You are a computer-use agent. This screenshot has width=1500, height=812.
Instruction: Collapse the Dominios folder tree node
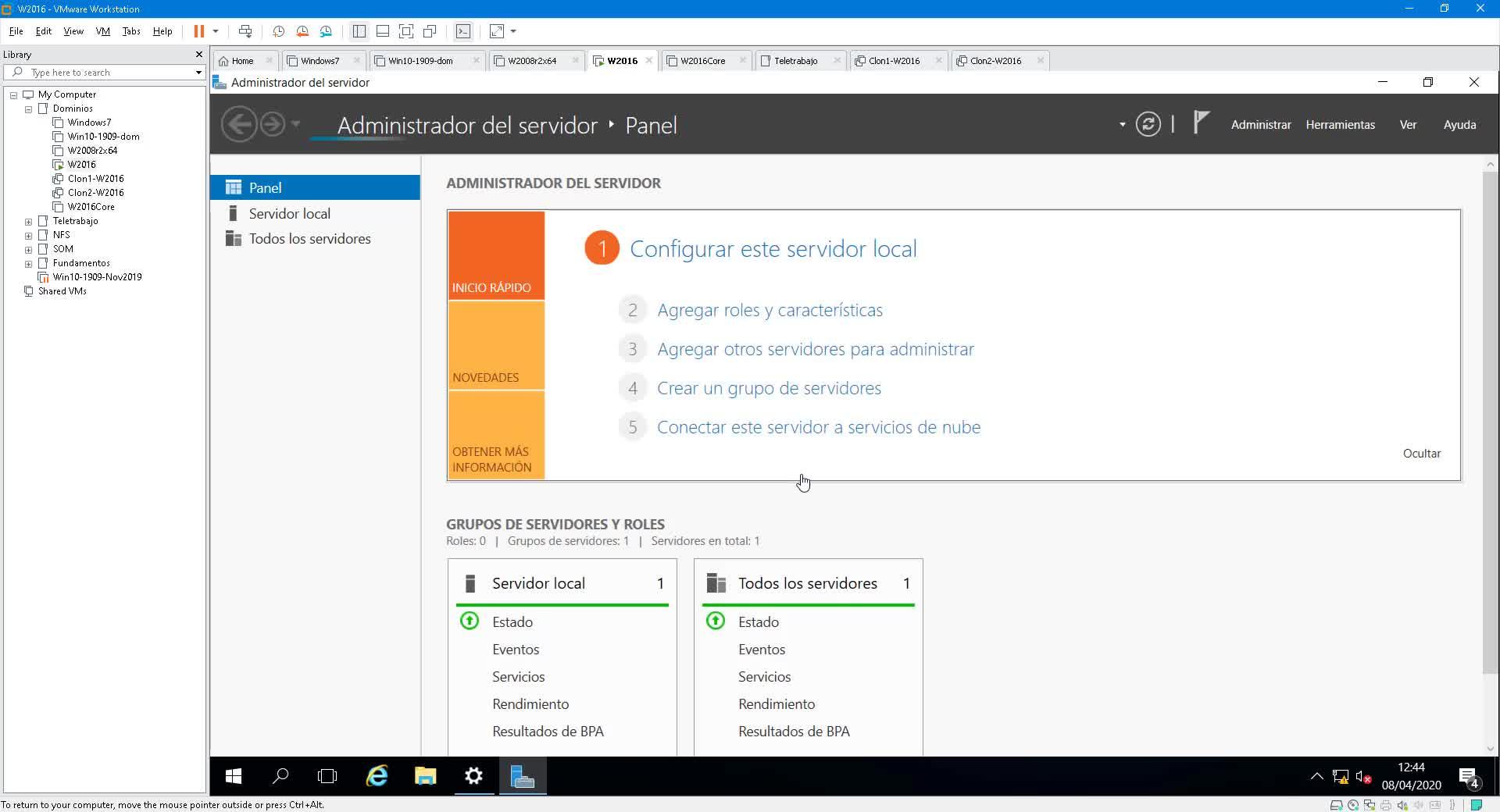pyautogui.click(x=29, y=109)
